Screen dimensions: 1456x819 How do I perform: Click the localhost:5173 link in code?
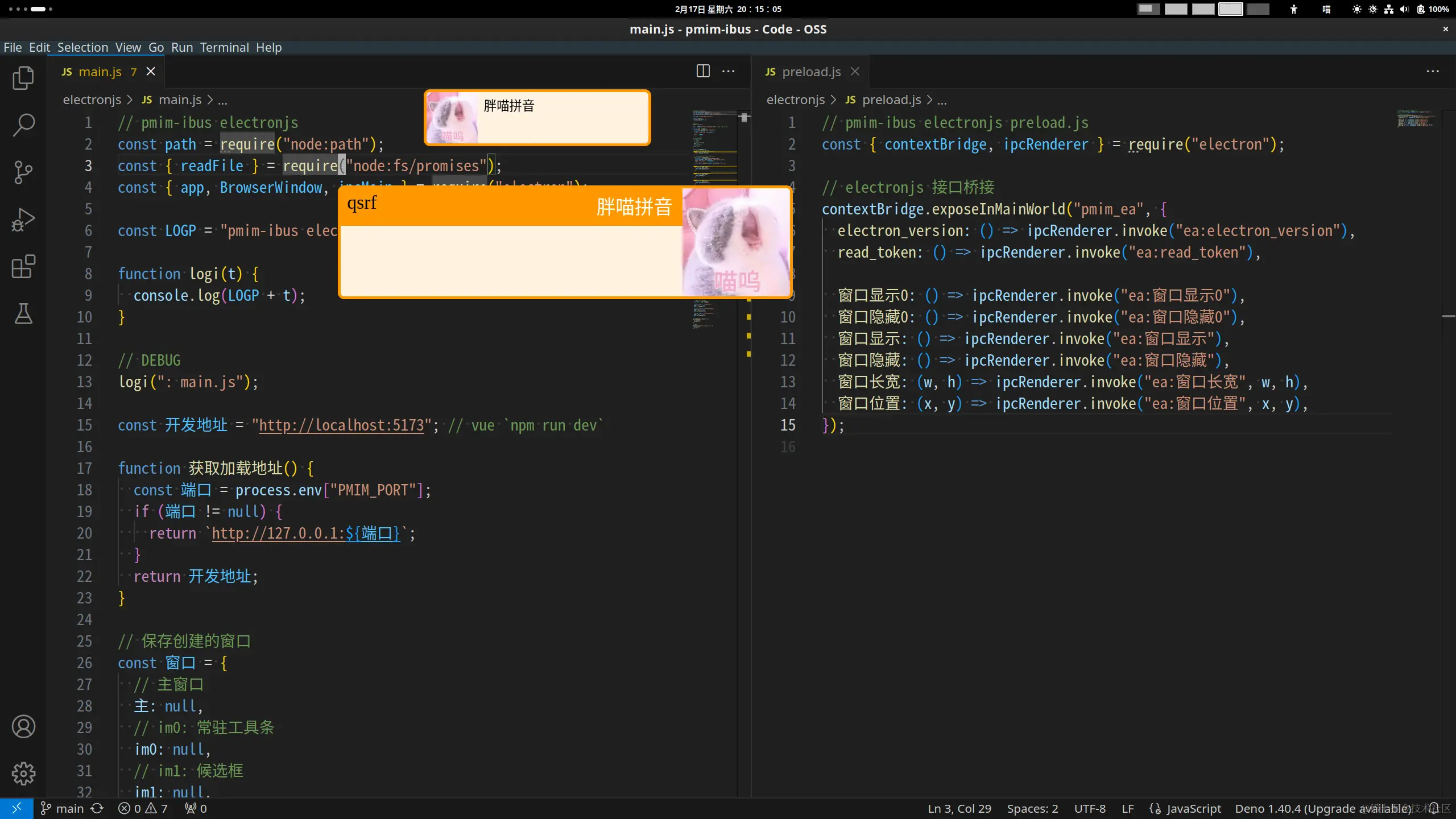pos(341,425)
